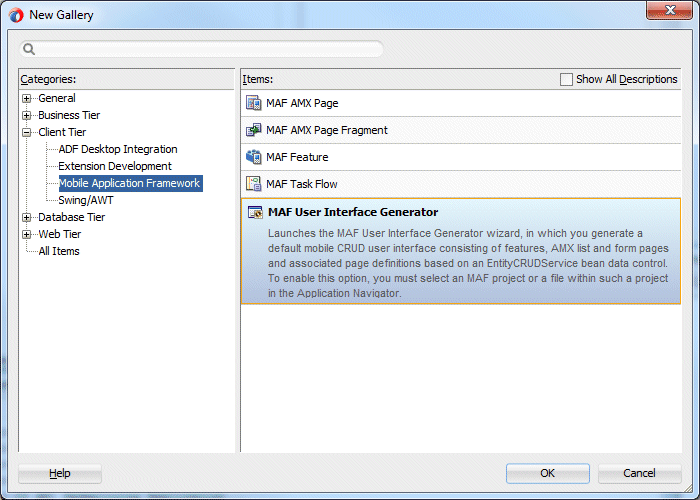
Task: Close the New Gallery window
Action: point(669,10)
